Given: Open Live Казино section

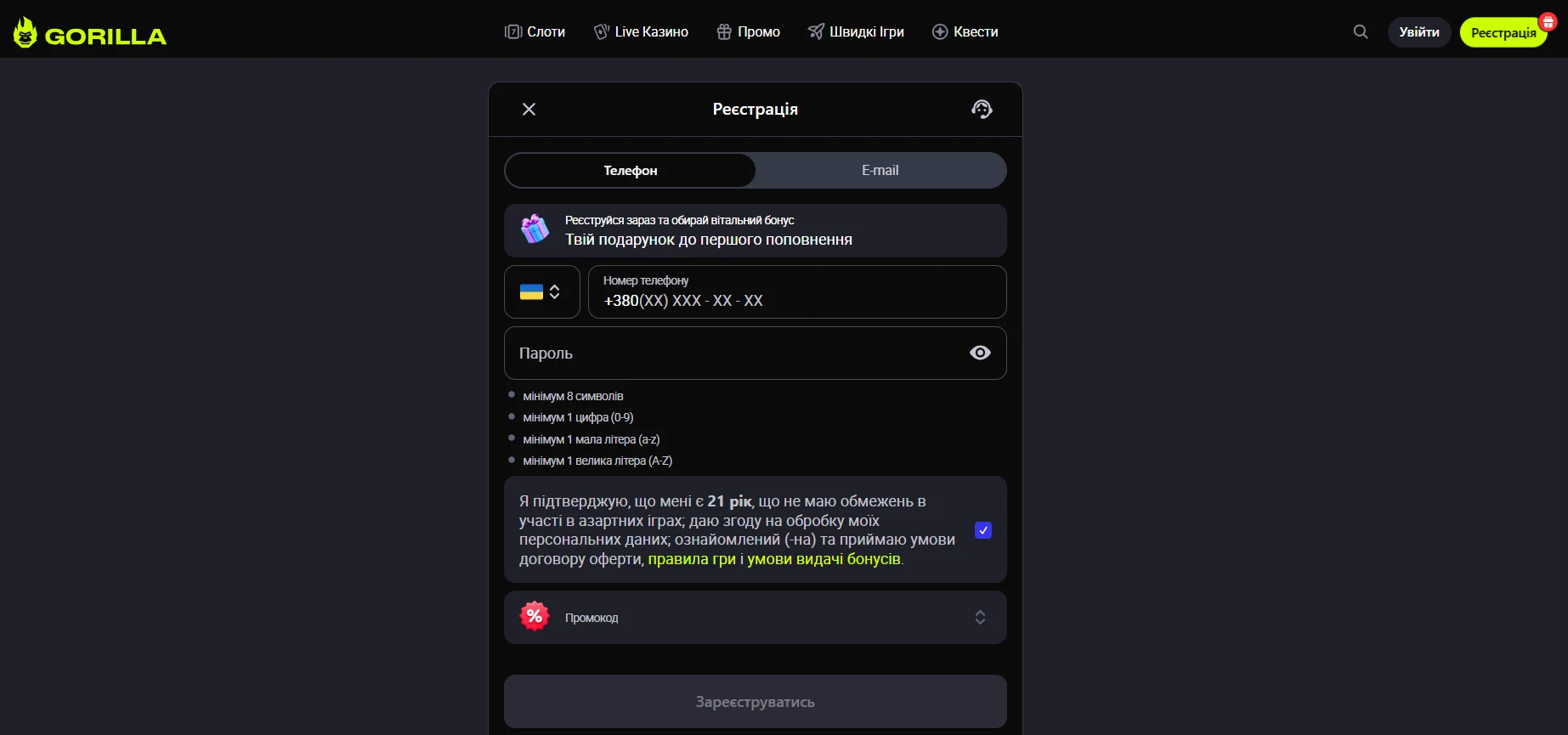Looking at the screenshot, I should pos(641,31).
